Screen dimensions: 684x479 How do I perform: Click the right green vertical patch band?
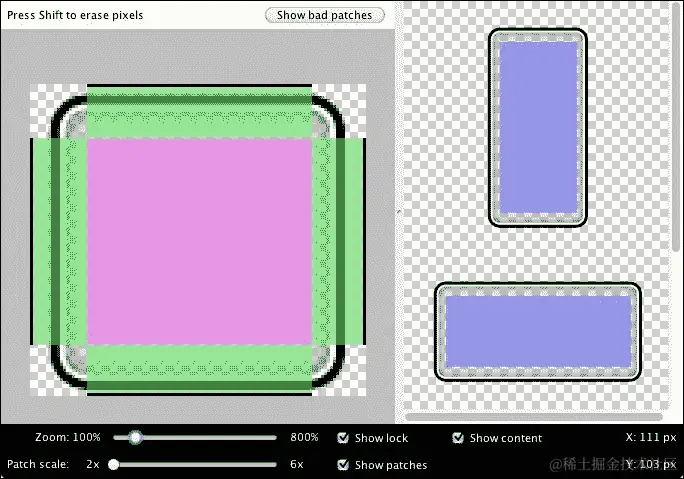click(338, 242)
